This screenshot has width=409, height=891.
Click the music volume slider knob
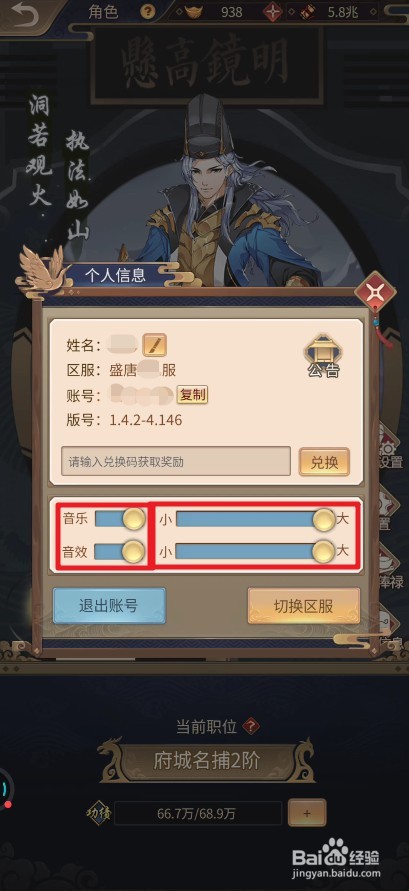point(324,519)
